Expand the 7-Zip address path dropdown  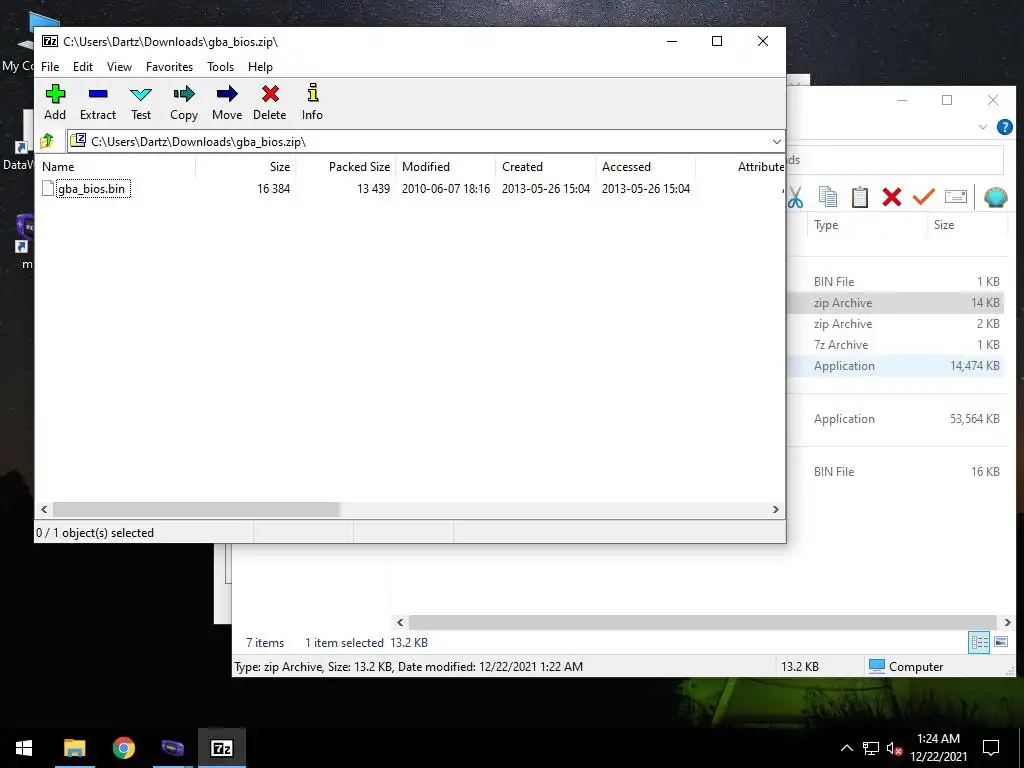pyautogui.click(x=776, y=142)
